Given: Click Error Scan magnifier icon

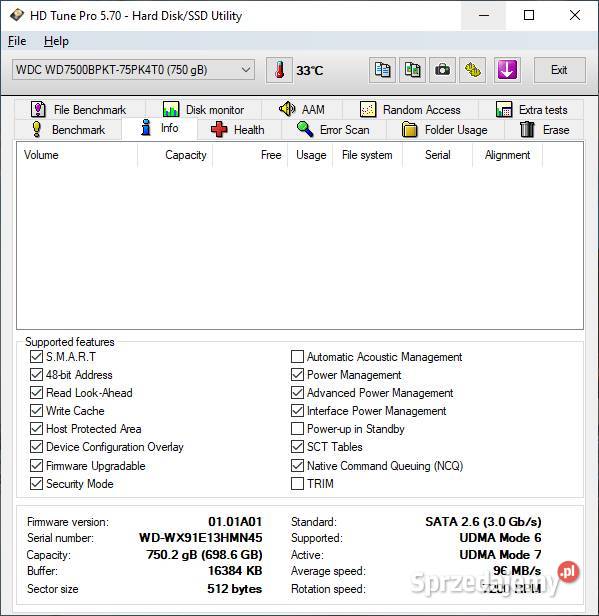Looking at the screenshot, I should coord(305,129).
